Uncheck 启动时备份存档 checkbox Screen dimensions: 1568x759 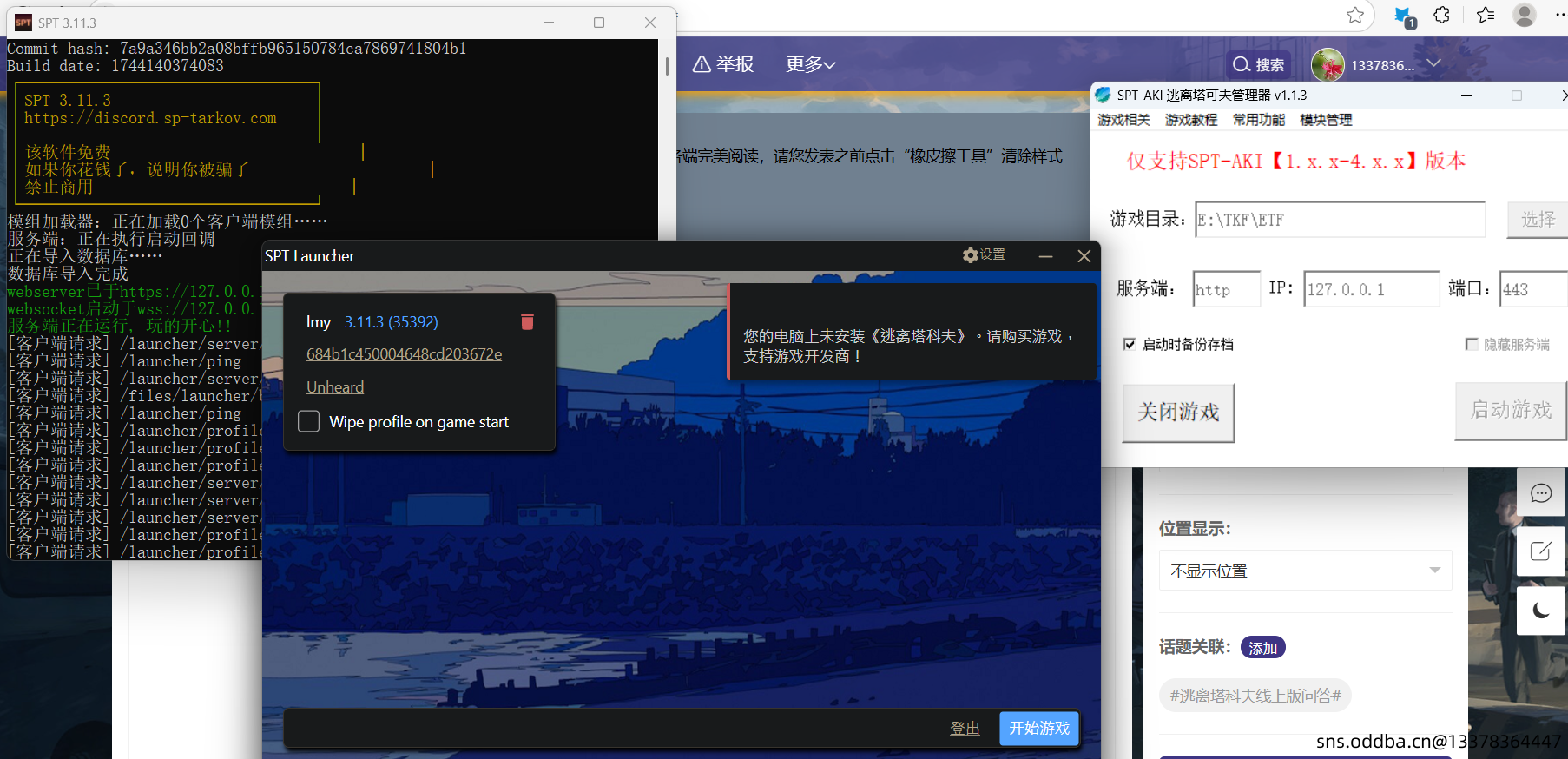tap(1129, 344)
